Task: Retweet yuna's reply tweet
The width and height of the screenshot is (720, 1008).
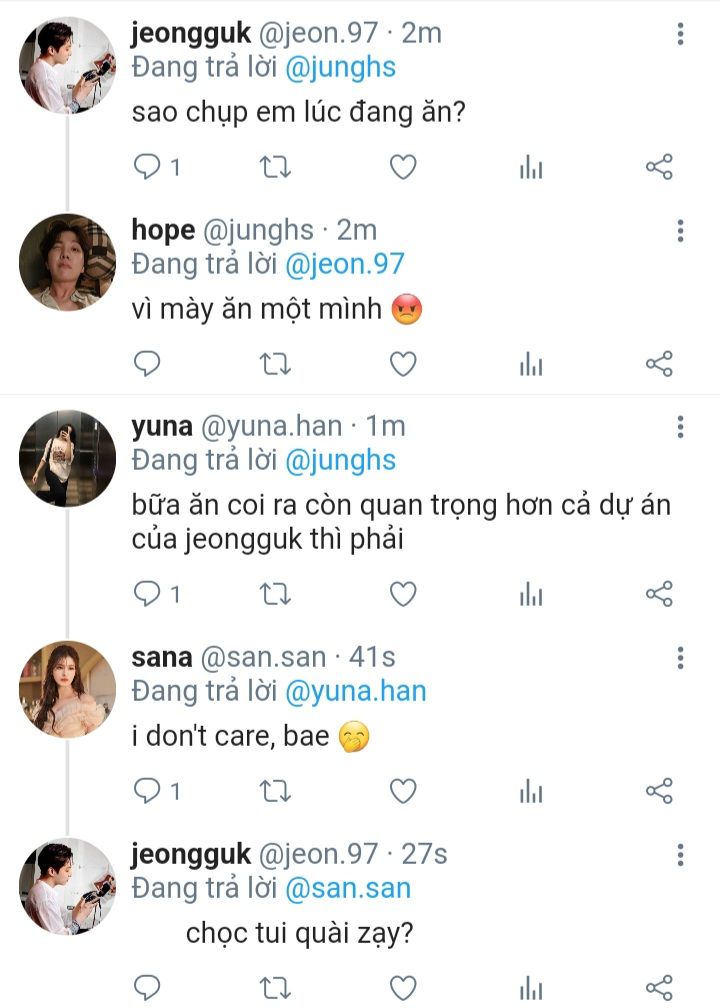Action: coord(274,594)
